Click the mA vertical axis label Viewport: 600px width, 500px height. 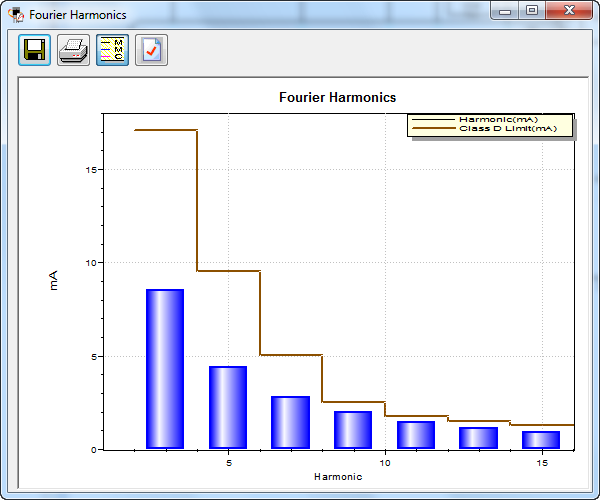click(54, 280)
